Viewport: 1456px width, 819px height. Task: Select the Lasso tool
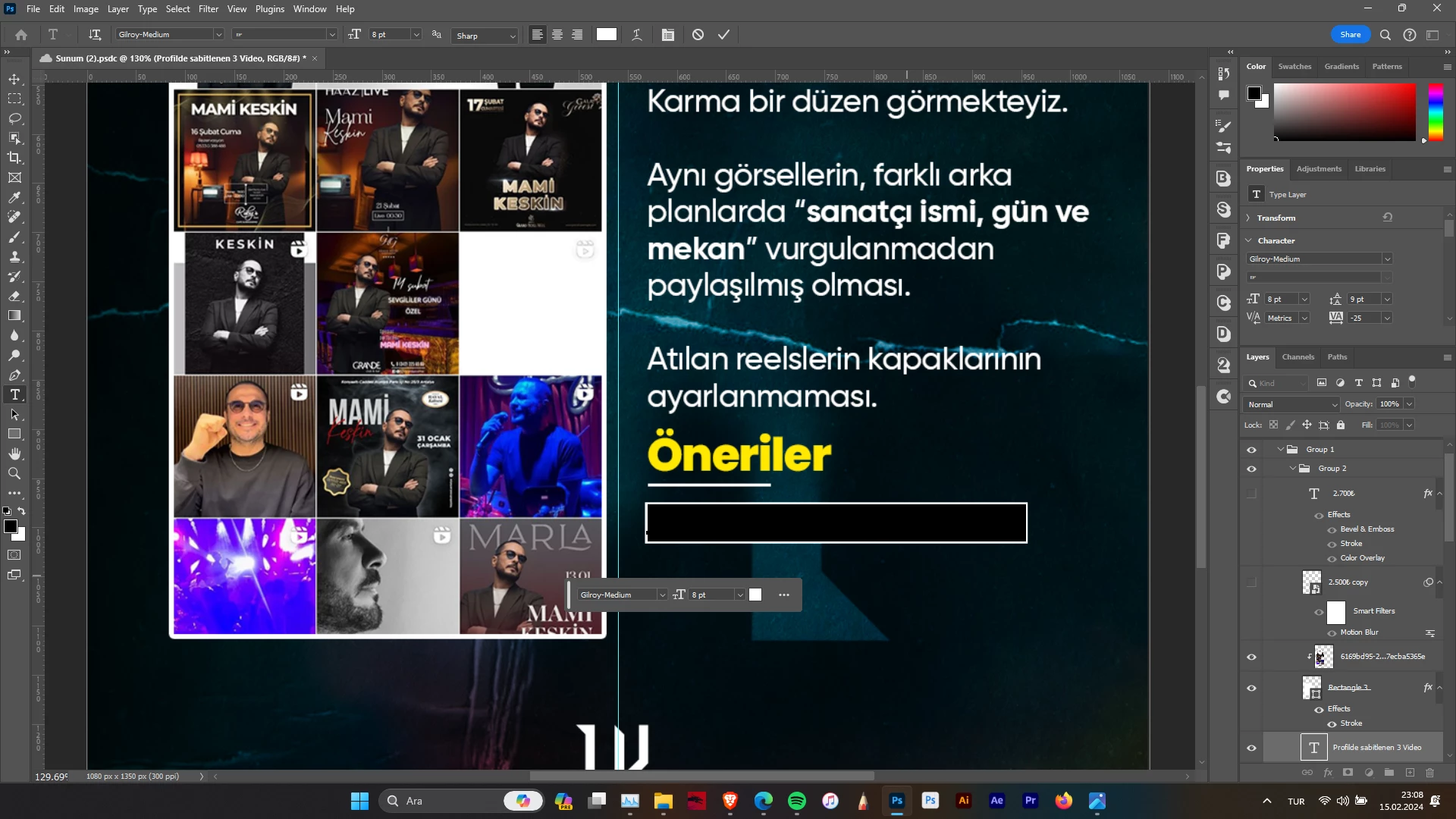point(14,119)
